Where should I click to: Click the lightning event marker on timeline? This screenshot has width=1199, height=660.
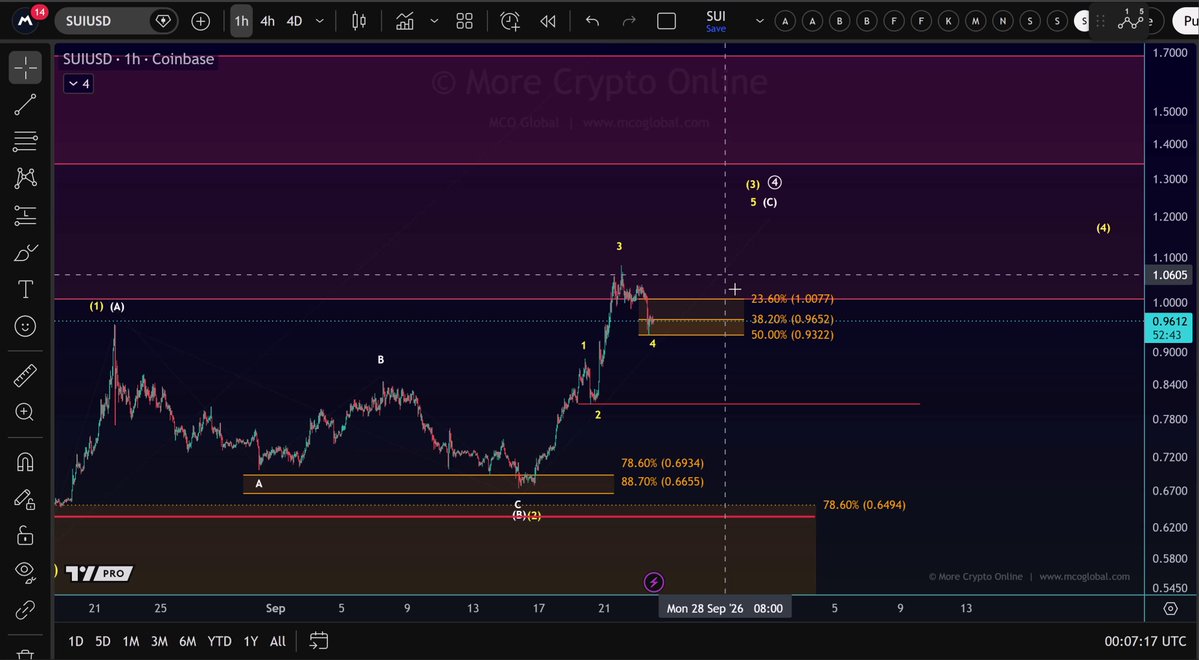pos(654,583)
